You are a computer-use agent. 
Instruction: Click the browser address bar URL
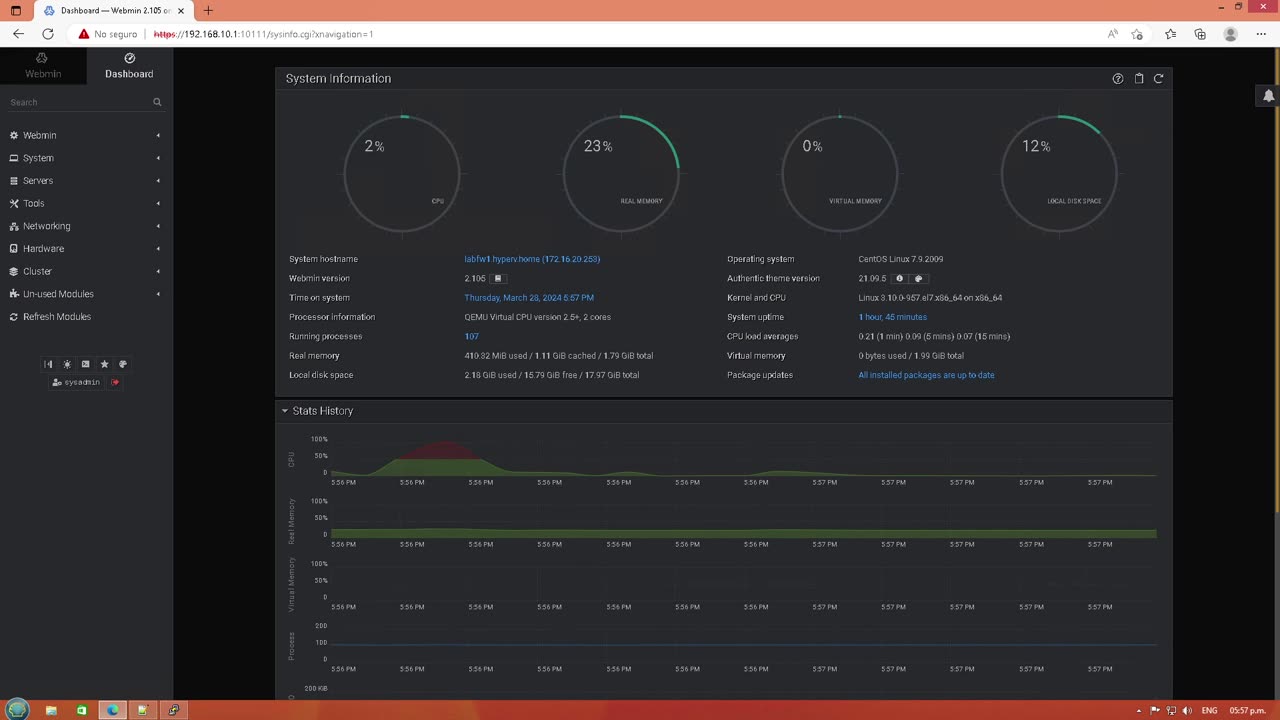[x=263, y=34]
